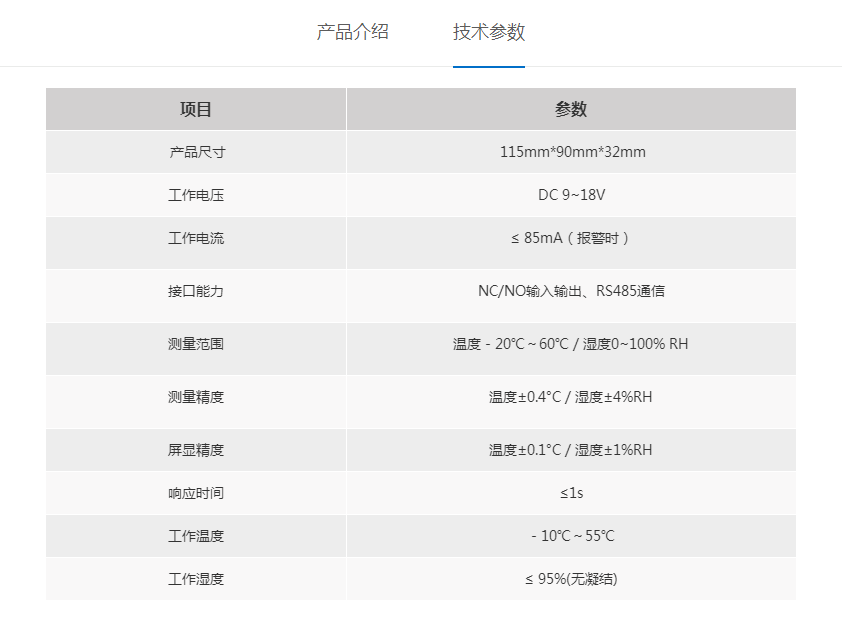Click the 项目 column header

tap(196, 110)
